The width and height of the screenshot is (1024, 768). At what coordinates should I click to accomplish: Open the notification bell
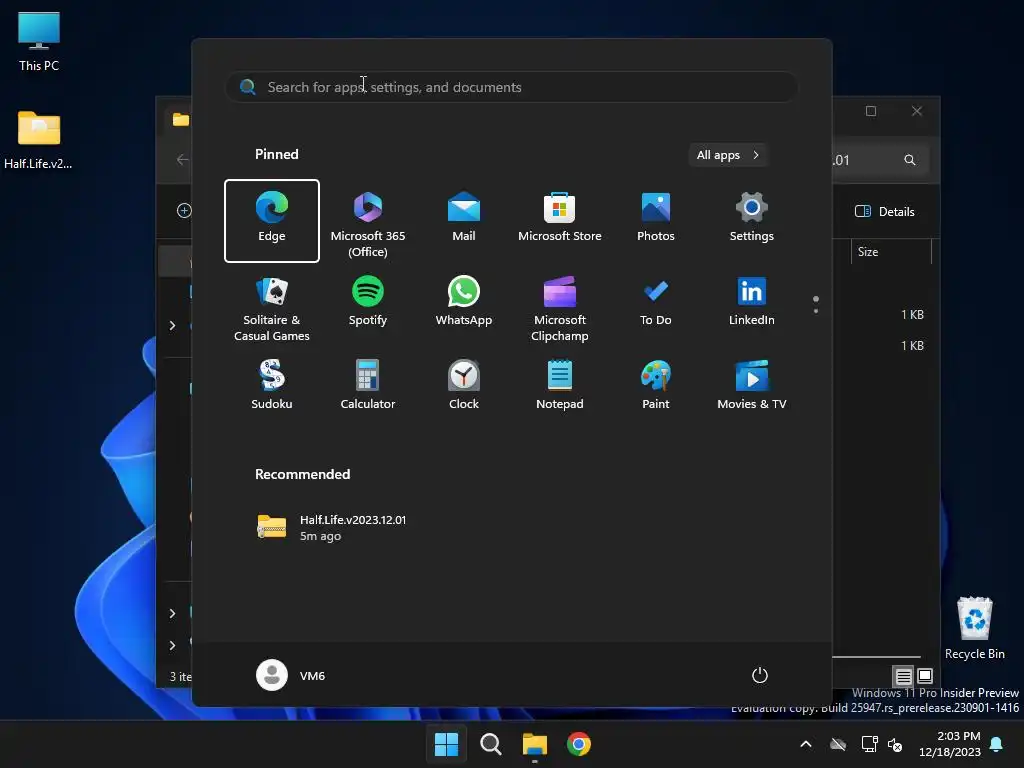tap(996, 744)
